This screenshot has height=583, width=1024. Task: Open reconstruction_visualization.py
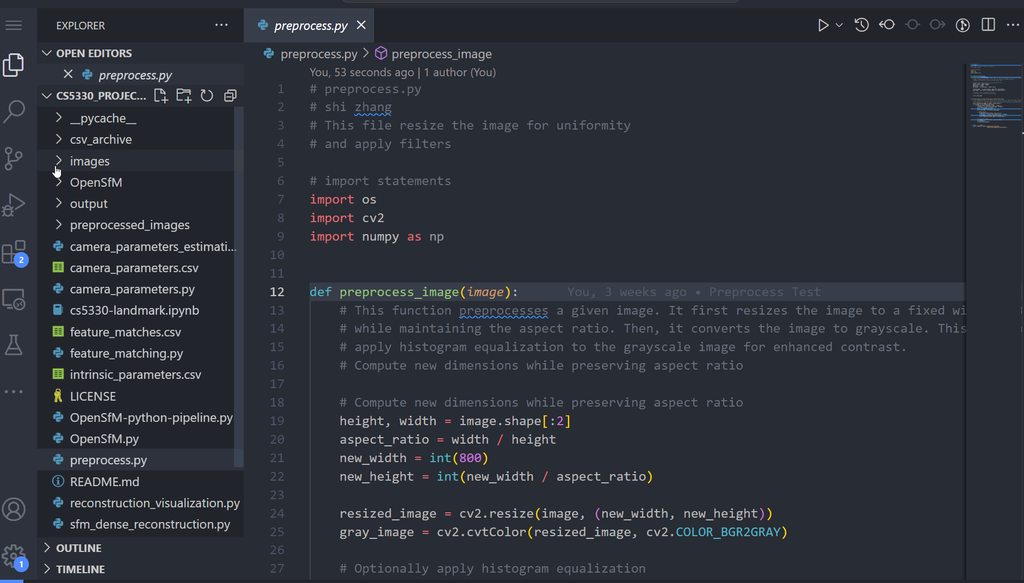[154, 503]
